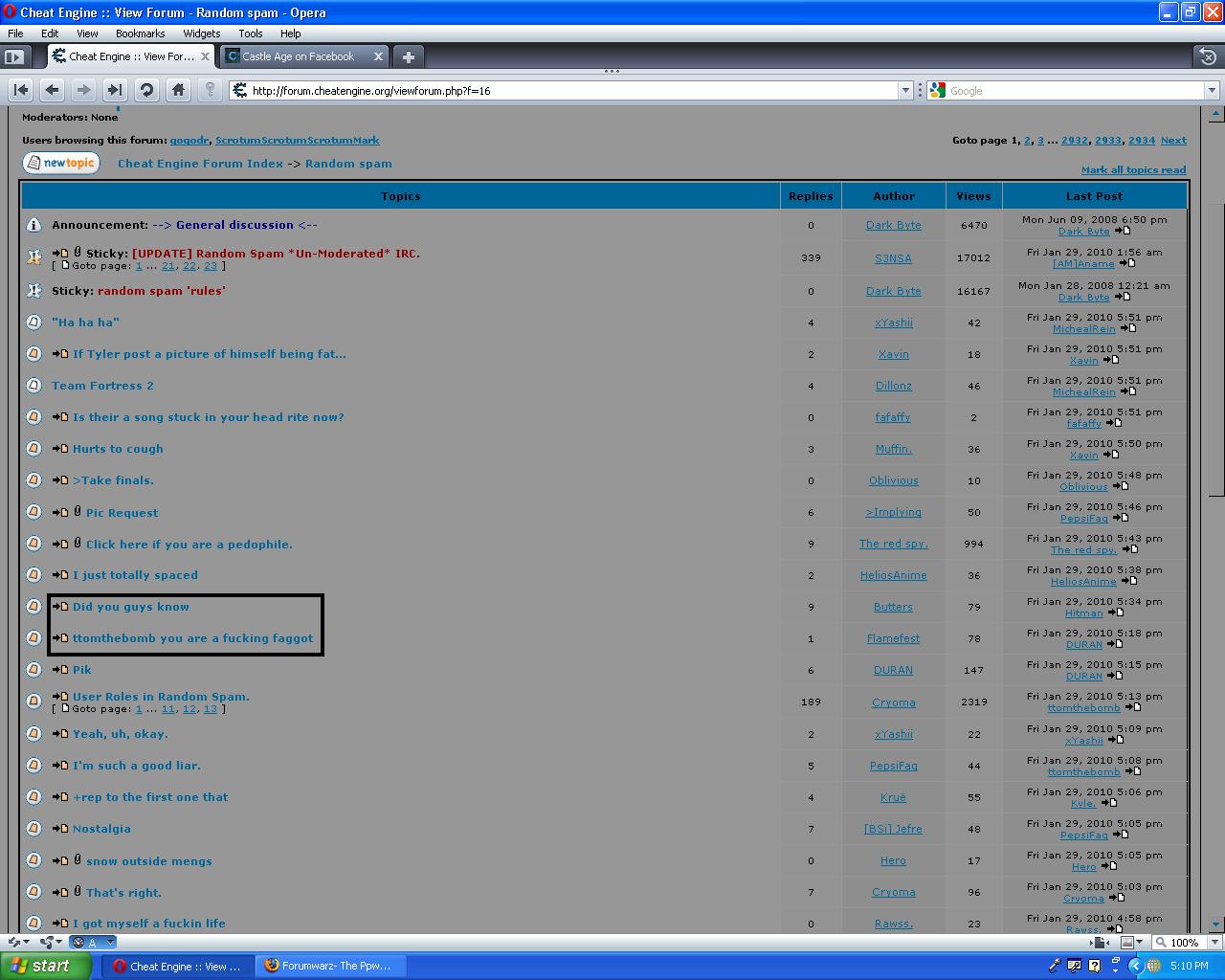
Task: Click the scrollbar down arrow
Action: pos(1216,924)
